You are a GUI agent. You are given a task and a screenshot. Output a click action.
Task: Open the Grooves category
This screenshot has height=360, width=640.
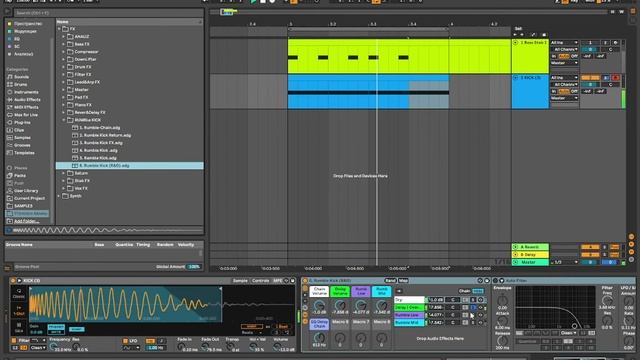[22, 145]
